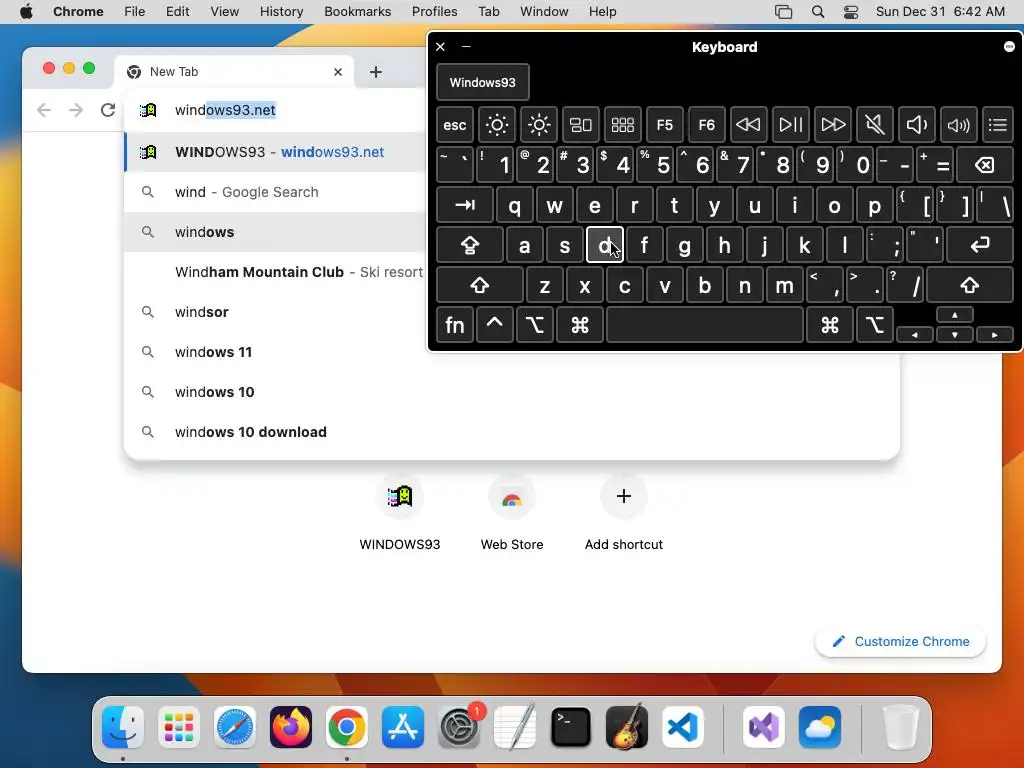
Task: Close the New Tab tab
Action: coord(338,72)
